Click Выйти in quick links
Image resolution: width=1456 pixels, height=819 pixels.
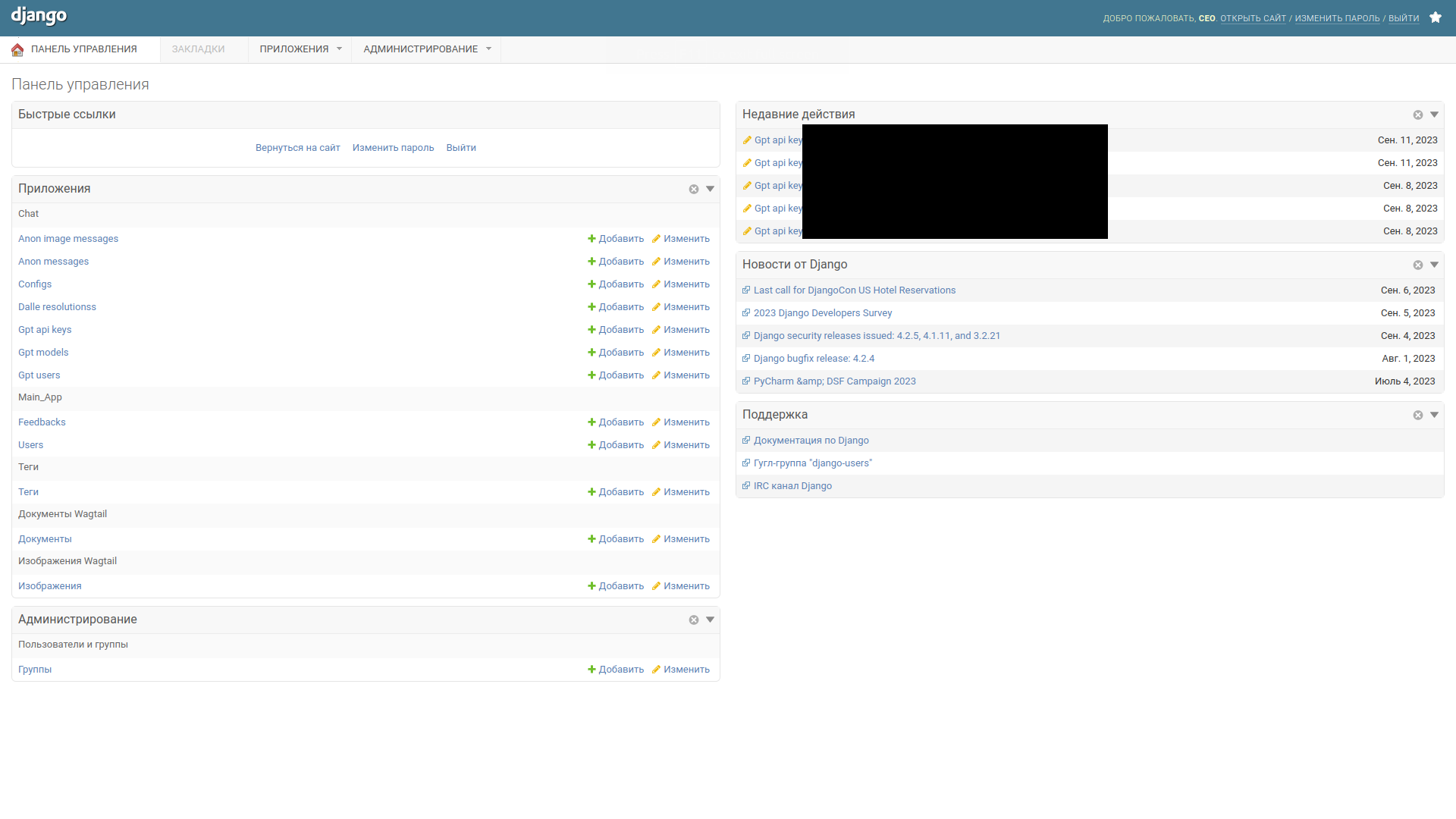461,148
